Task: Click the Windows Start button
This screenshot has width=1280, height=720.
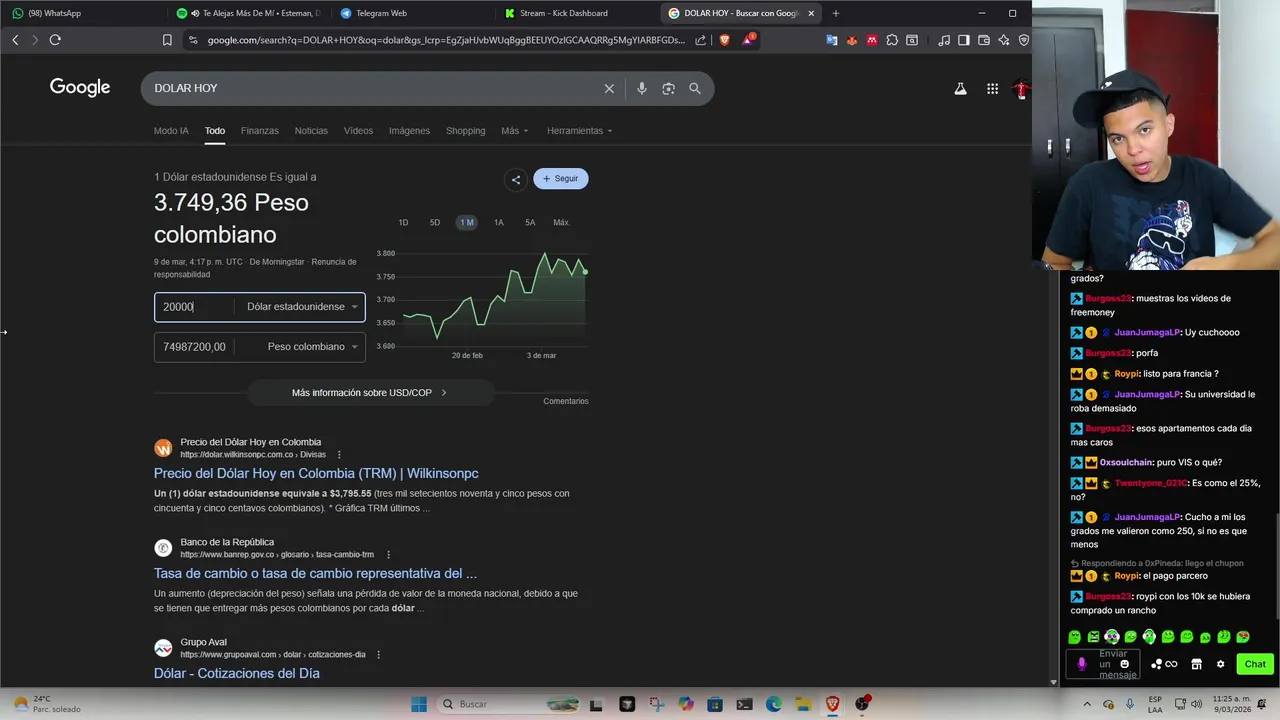Action: pyautogui.click(x=419, y=704)
